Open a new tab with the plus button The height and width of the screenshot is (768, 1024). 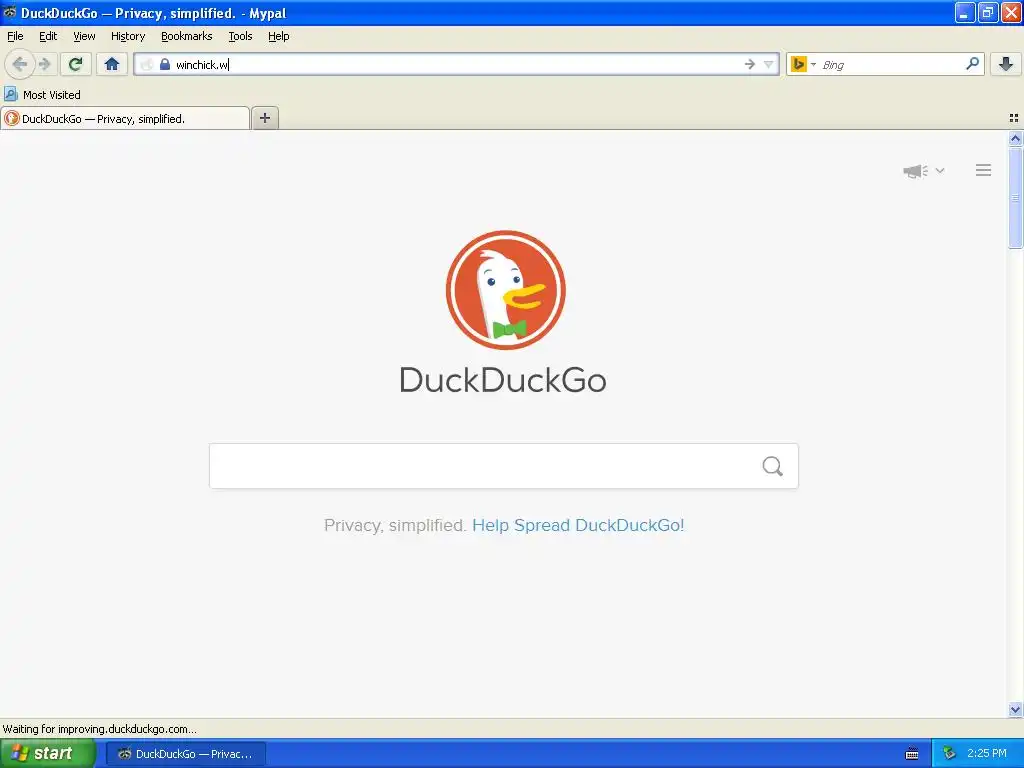(264, 118)
